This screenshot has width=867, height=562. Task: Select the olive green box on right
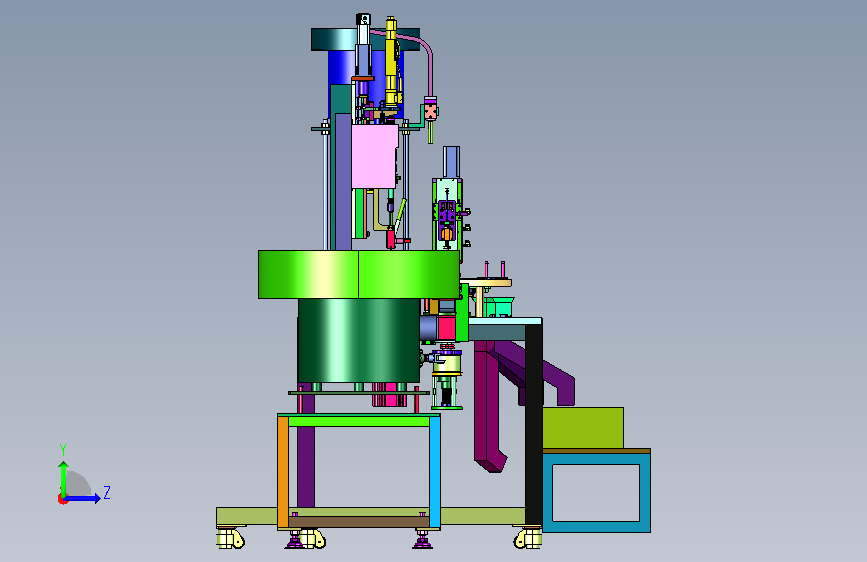tap(583, 428)
